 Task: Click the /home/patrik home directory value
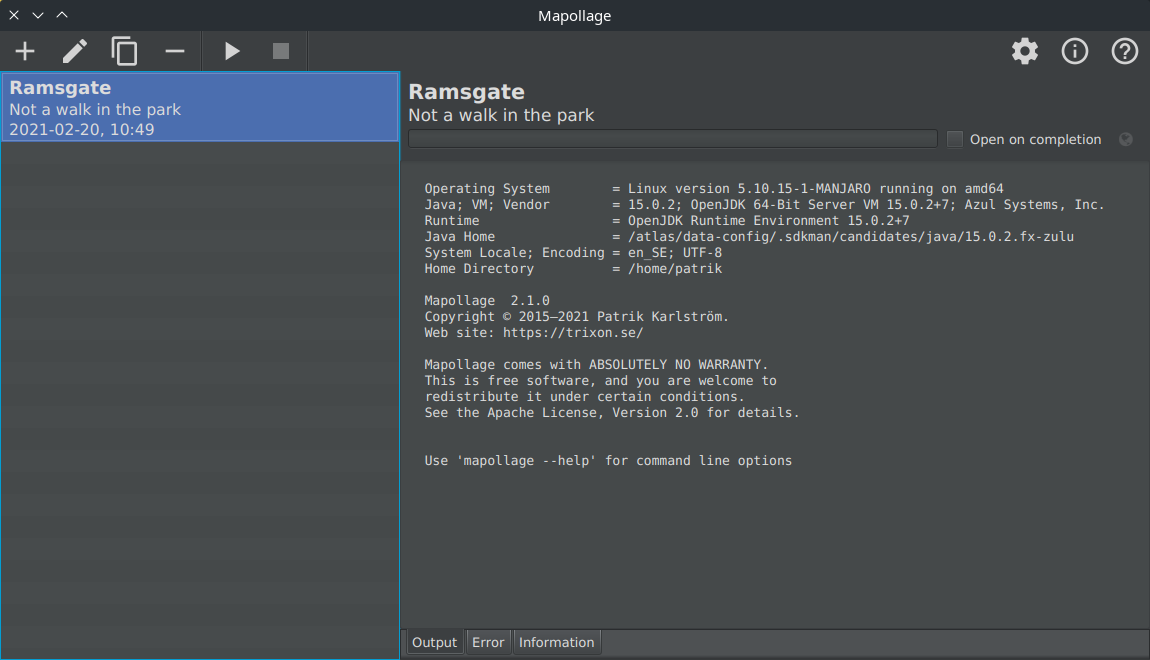(x=675, y=268)
